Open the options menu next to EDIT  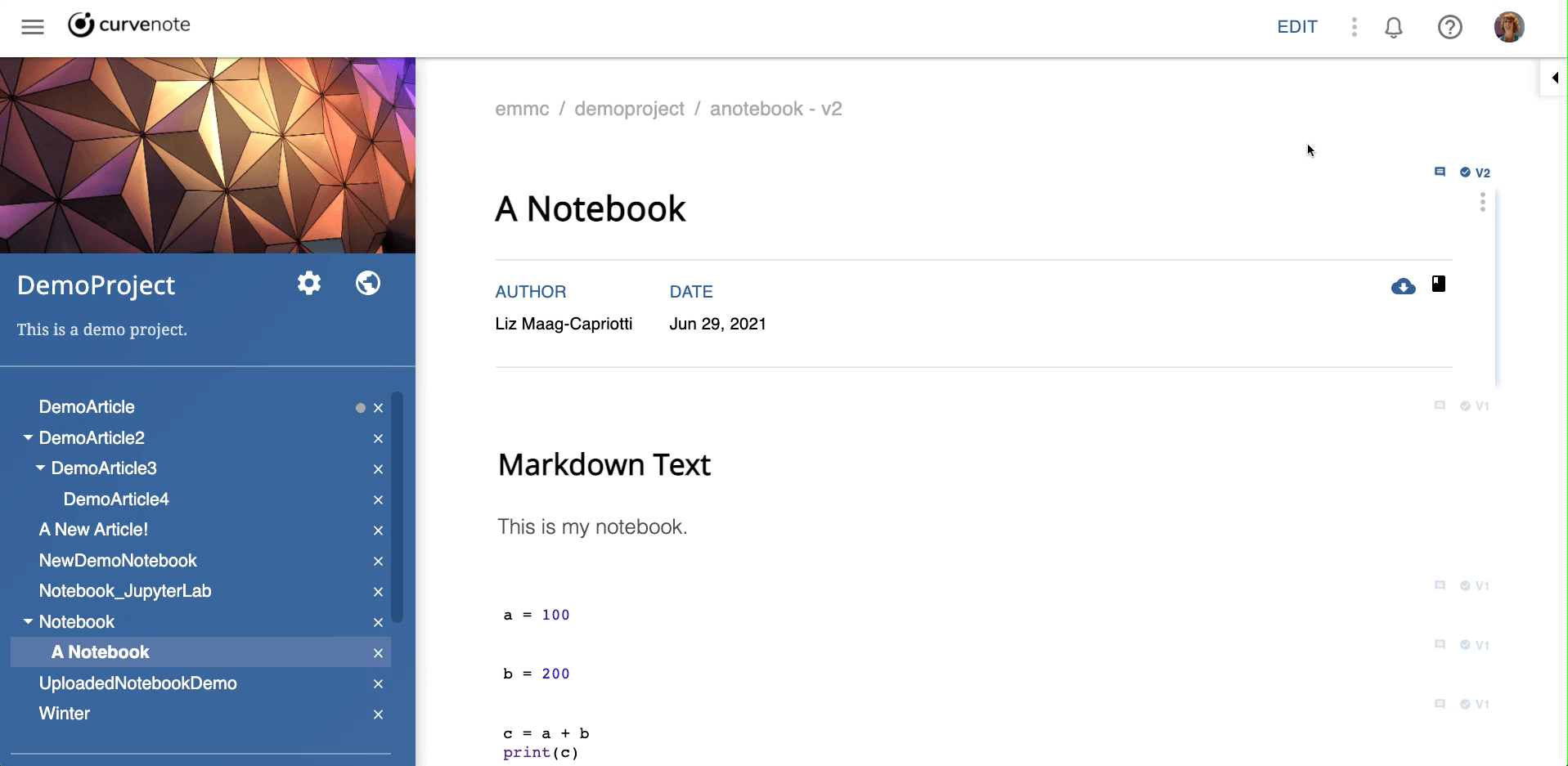1355,28
